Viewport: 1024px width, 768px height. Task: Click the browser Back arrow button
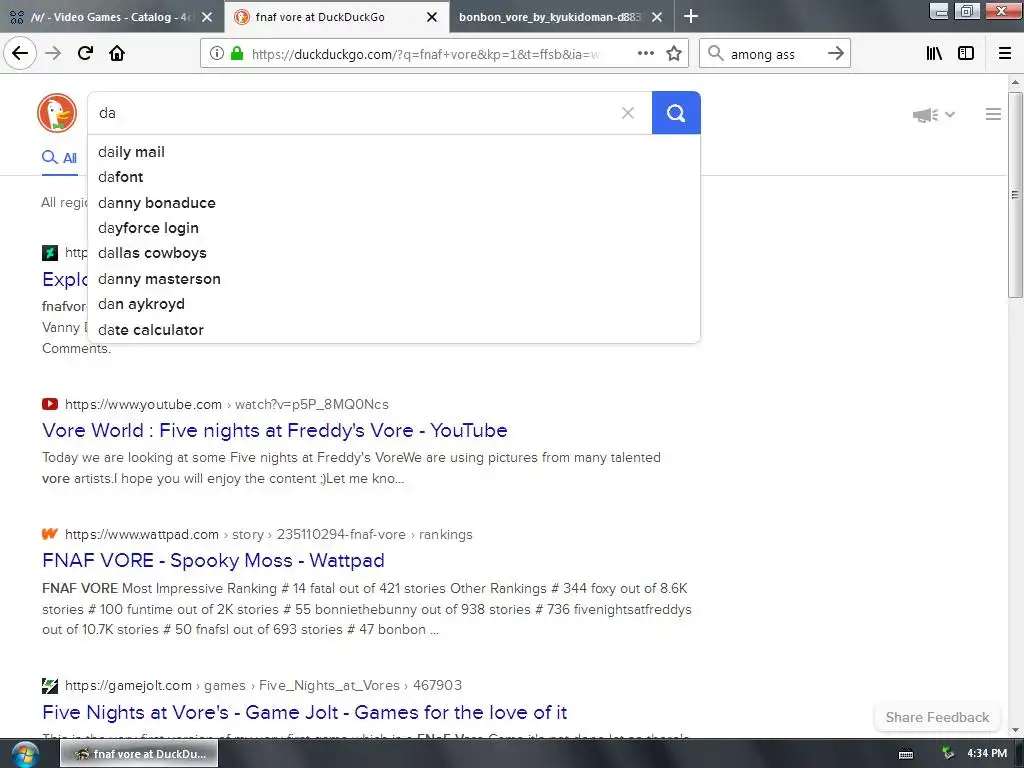[20, 53]
